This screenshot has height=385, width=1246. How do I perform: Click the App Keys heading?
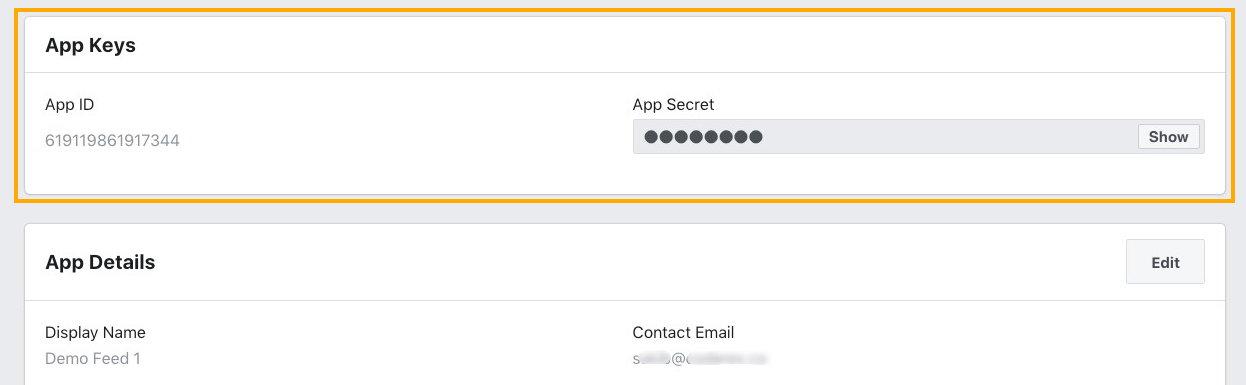tap(90, 45)
